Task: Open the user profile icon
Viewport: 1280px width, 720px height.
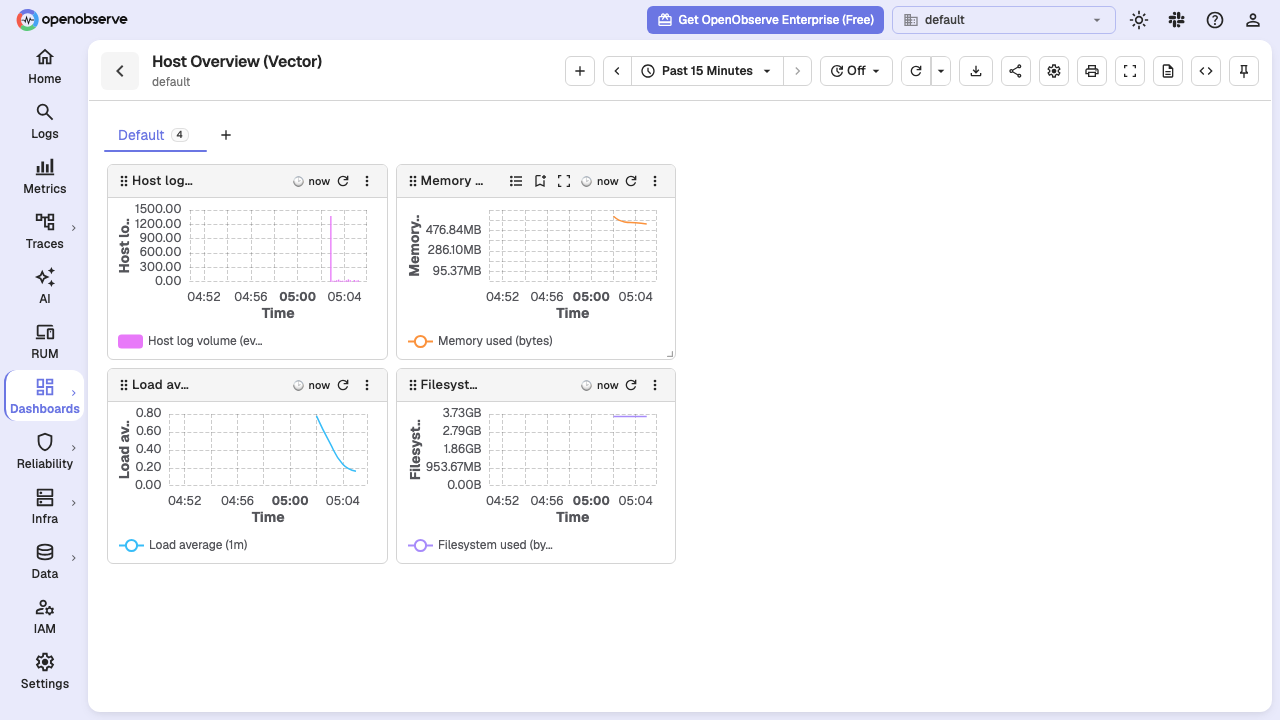Action: pyautogui.click(x=1253, y=20)
